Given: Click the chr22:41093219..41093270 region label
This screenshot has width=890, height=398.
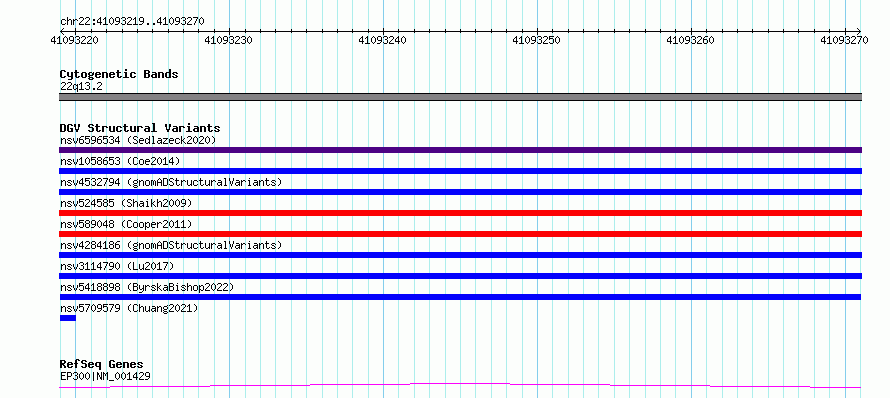Looking at the screenshot, I should (x=132, y=22).
